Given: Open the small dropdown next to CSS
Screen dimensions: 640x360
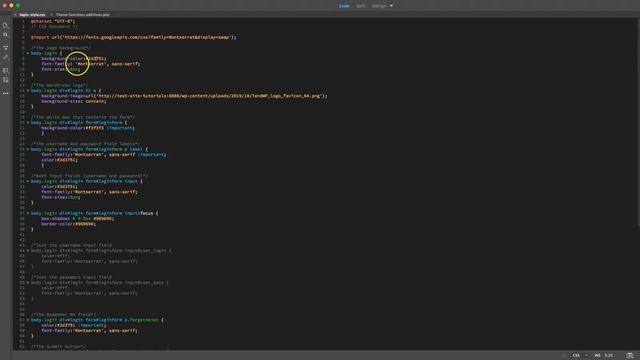Looking at the screenshot, I should (586, 356).
